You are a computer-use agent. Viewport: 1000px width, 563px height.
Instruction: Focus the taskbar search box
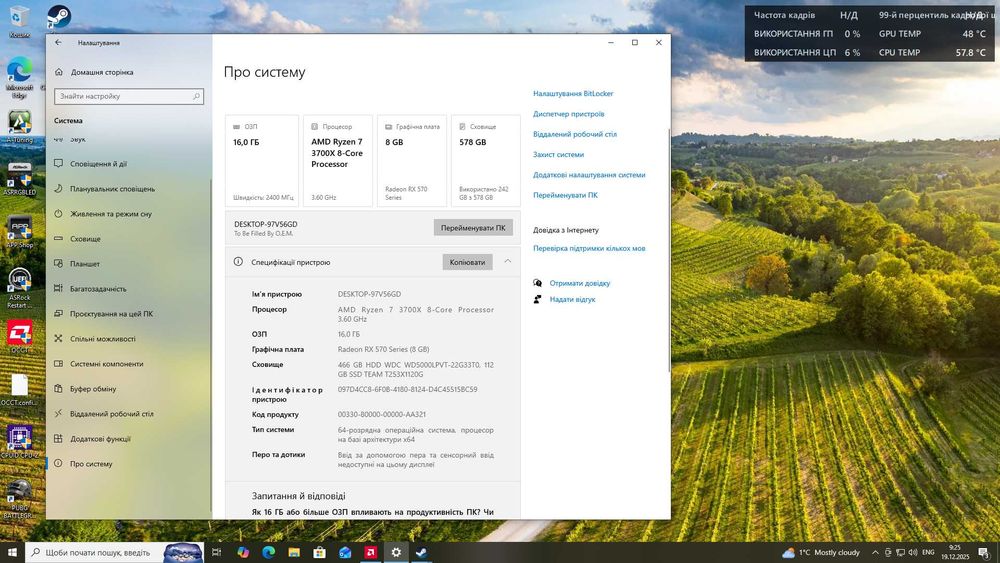click(115, 552)
